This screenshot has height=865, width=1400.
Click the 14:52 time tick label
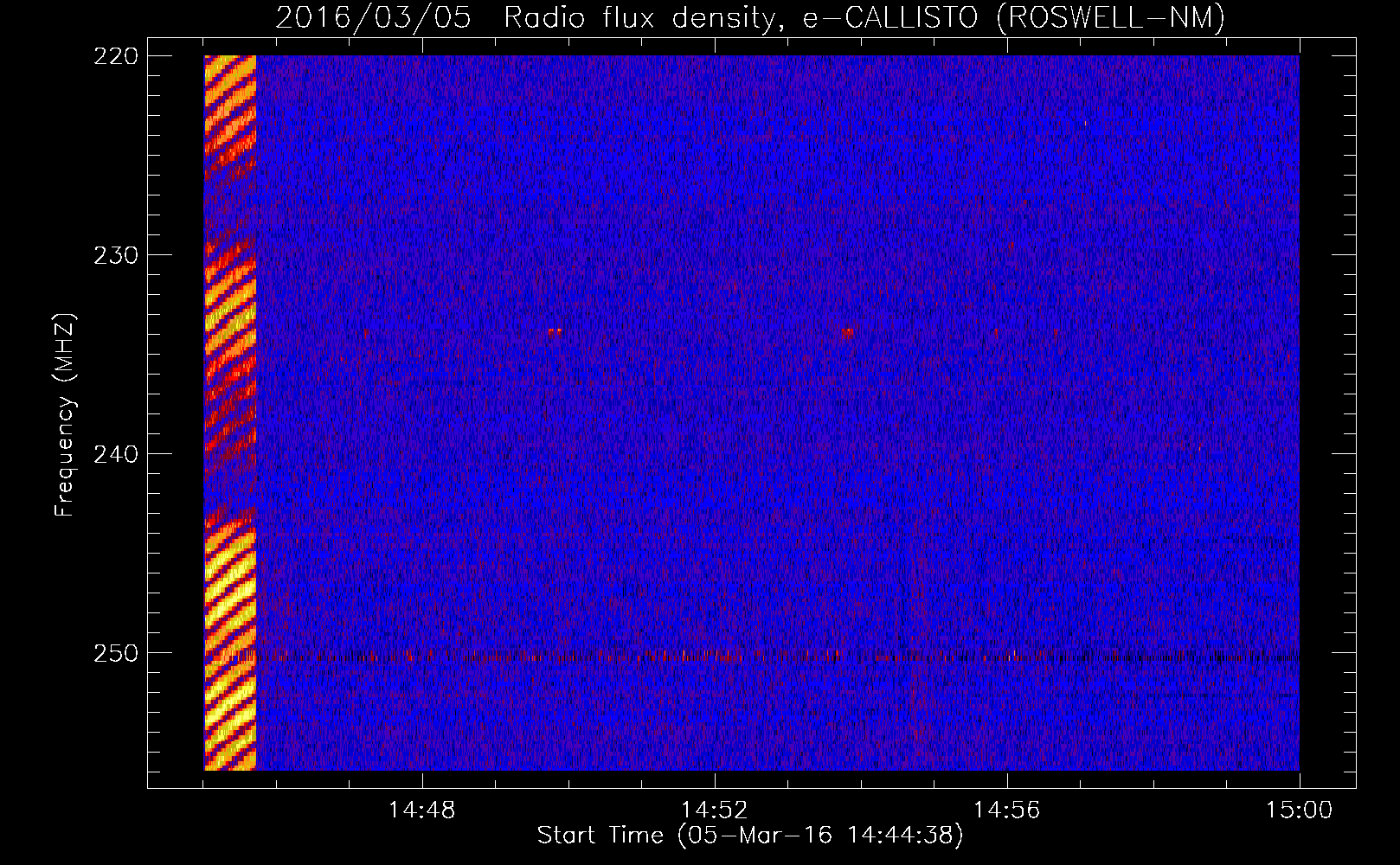[x=714, y=811]
